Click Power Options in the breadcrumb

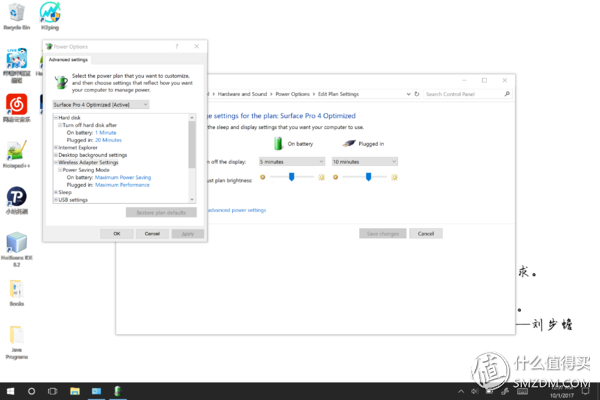point(292,94)
